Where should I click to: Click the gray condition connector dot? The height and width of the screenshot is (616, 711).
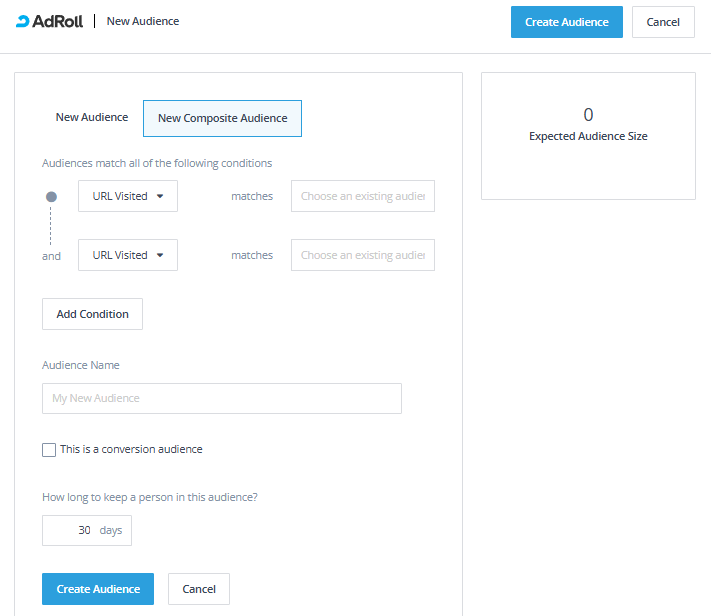(x=51, y=197)
